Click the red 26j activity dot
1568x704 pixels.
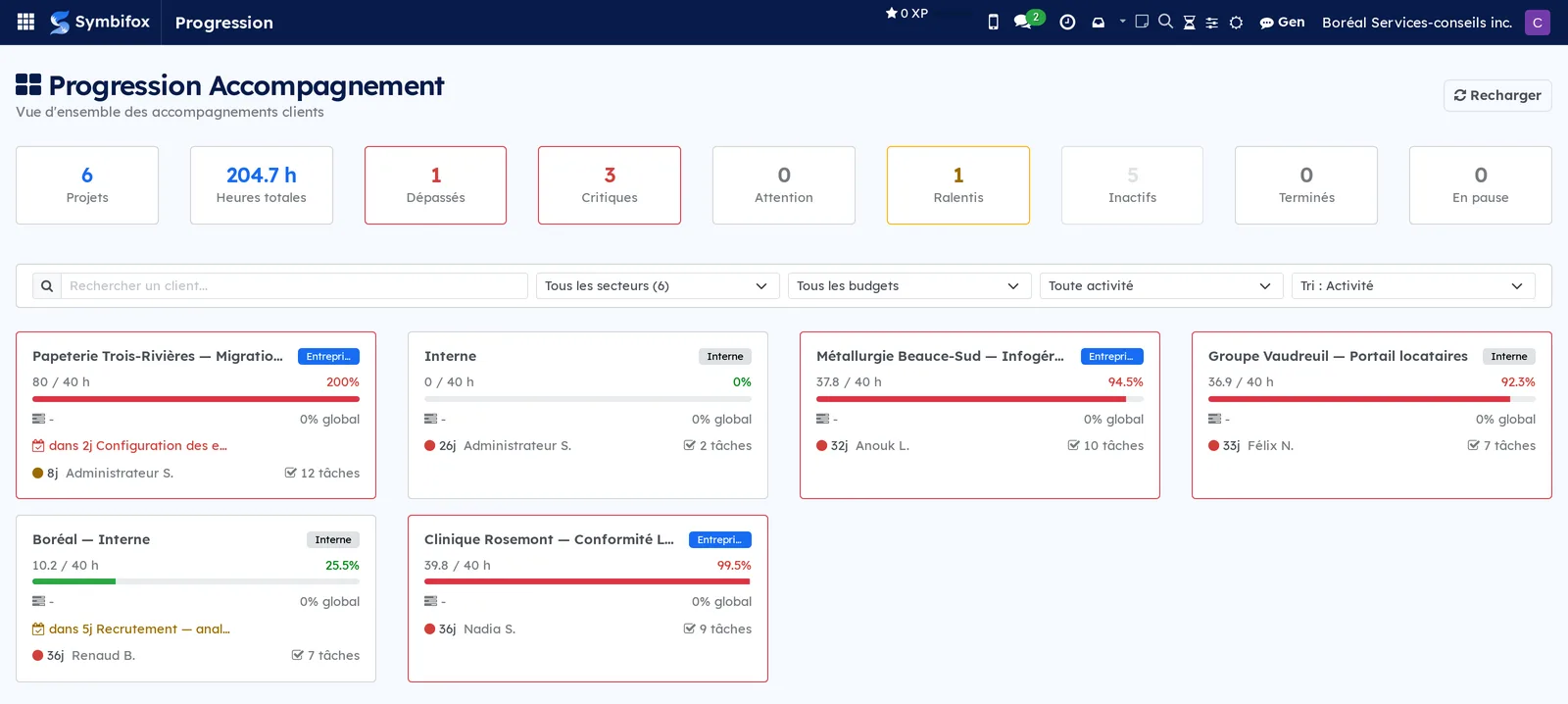(x=429, y=445)
